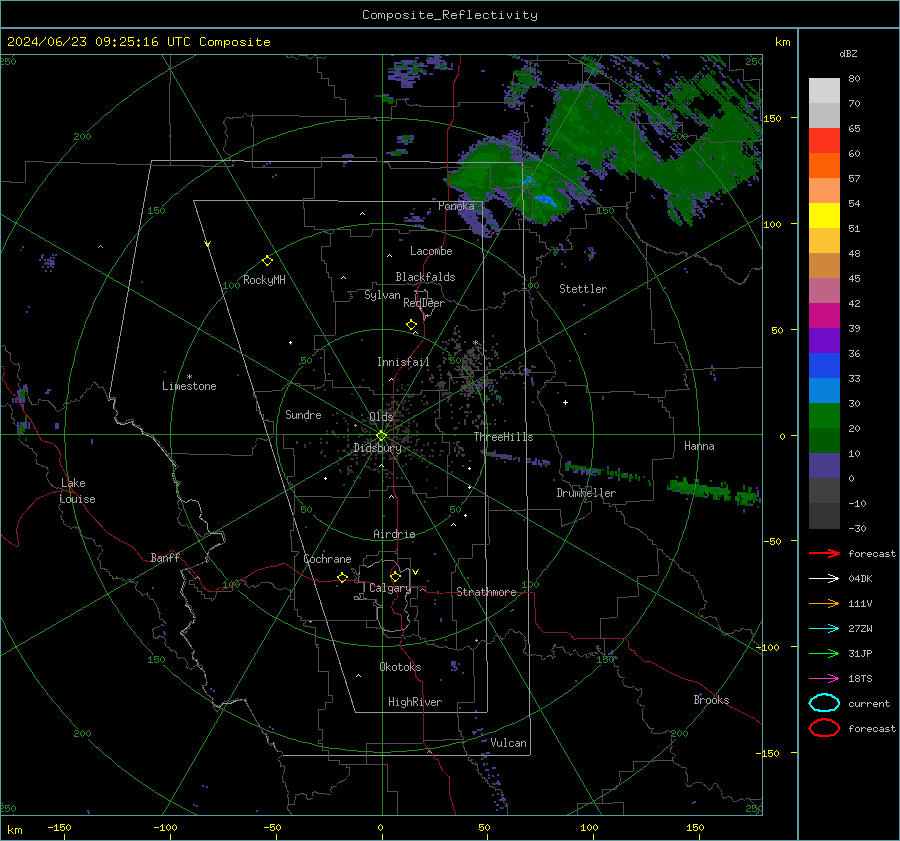This screenshot has width=900, height=841.
Task: Select the orange 111V arrow icon
Action: pyautogui.click(x=824, y=603)
